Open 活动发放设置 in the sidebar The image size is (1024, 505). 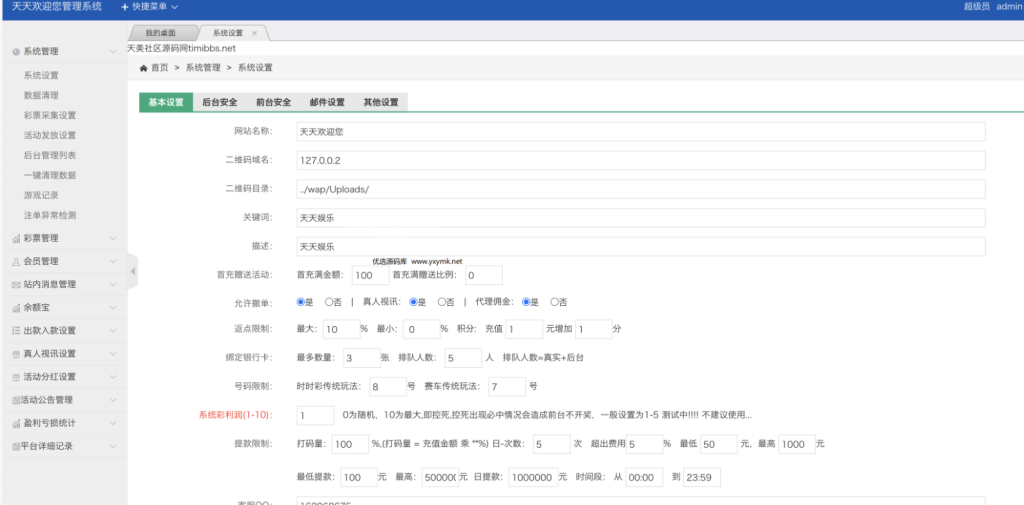[x=50, y=135]
